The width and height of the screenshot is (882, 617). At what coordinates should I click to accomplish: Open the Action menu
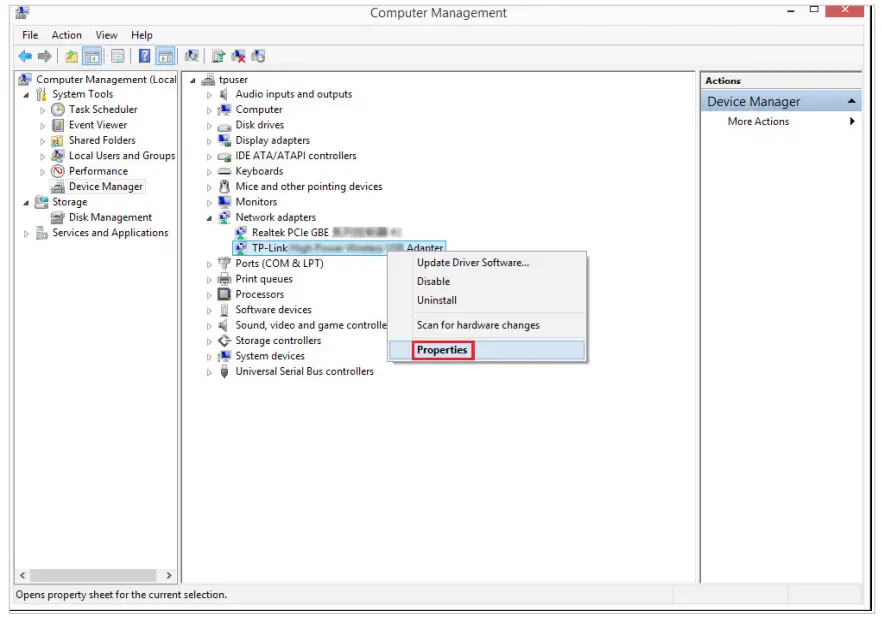pyautogui.click(x=67, y=35)
